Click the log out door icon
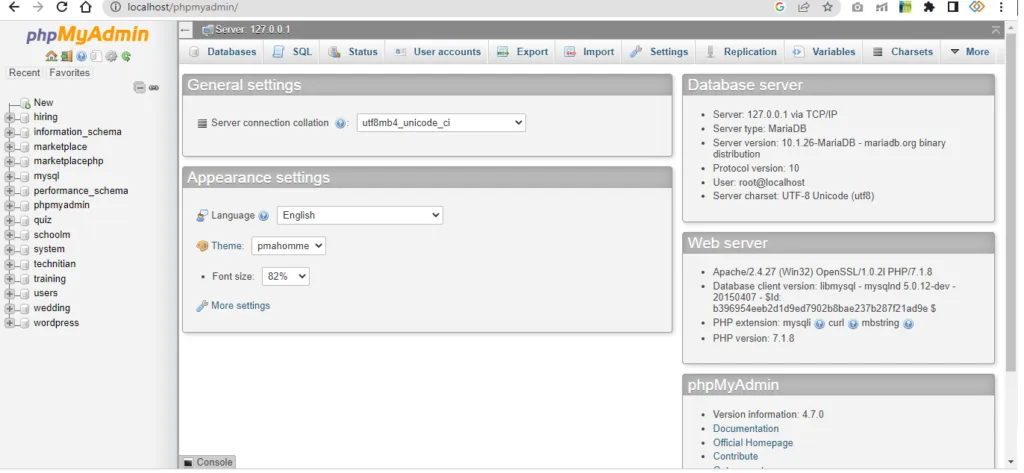Screen dimensions: 1024x473 coord(67,56)
